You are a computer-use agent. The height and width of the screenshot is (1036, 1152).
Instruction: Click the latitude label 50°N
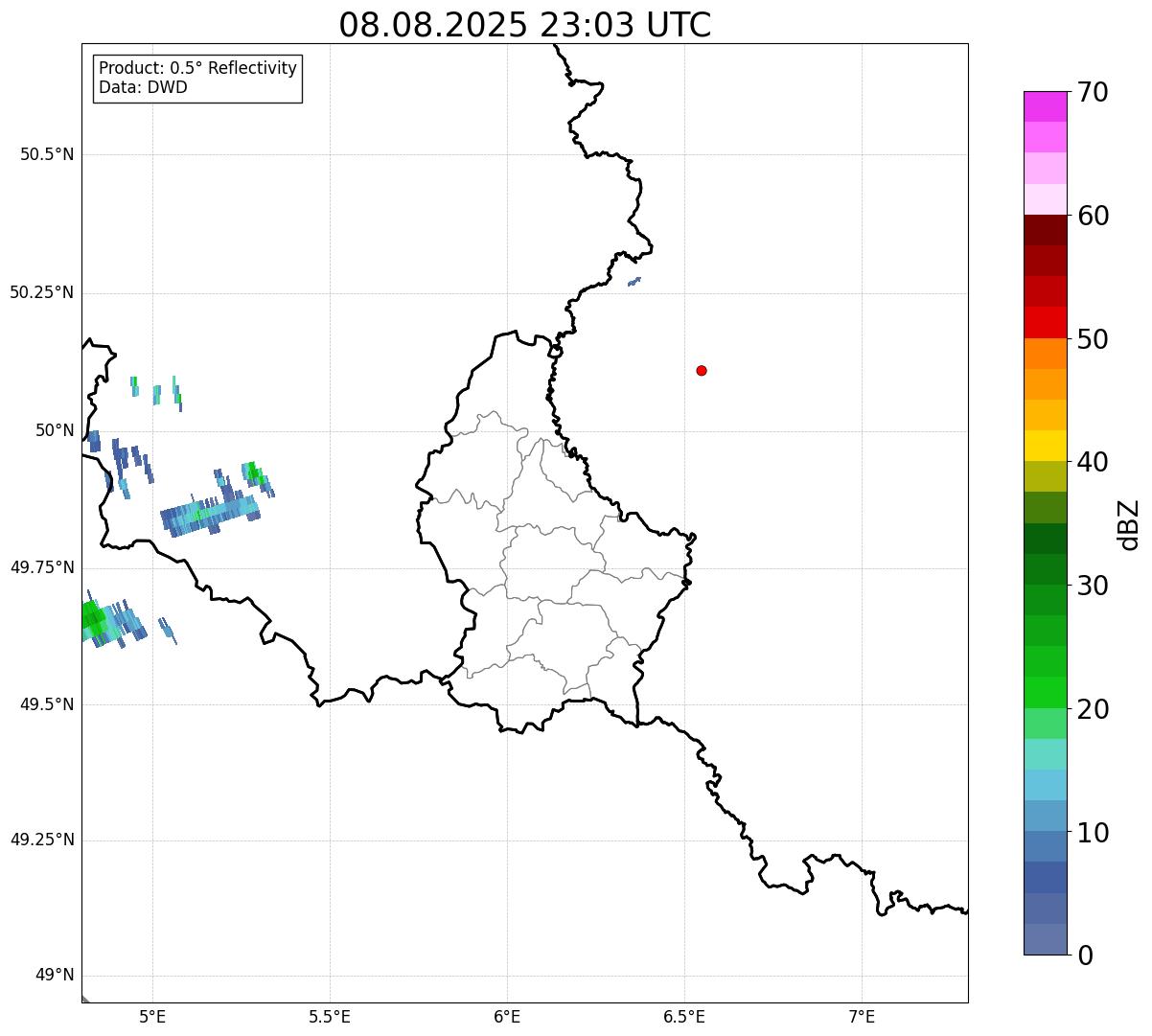pyautogui.click(x=54, y=430)
